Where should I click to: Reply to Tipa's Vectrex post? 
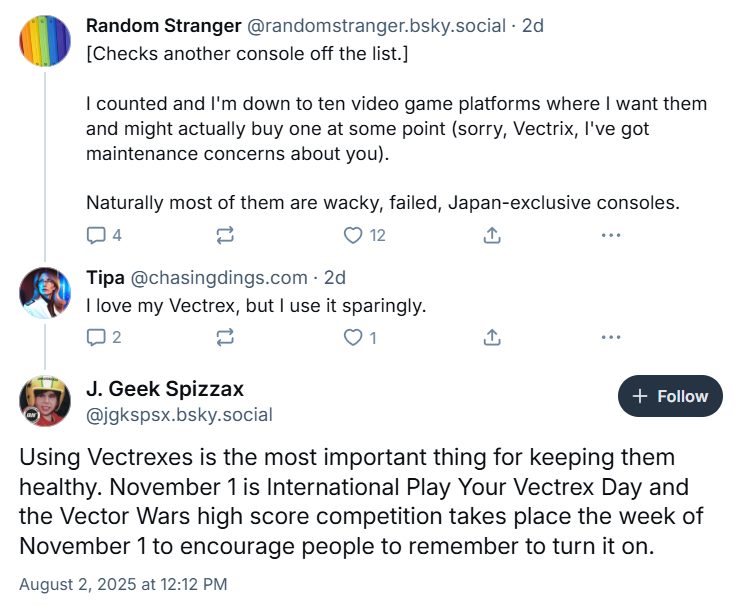pyautogui.click(x=97, y=337)
